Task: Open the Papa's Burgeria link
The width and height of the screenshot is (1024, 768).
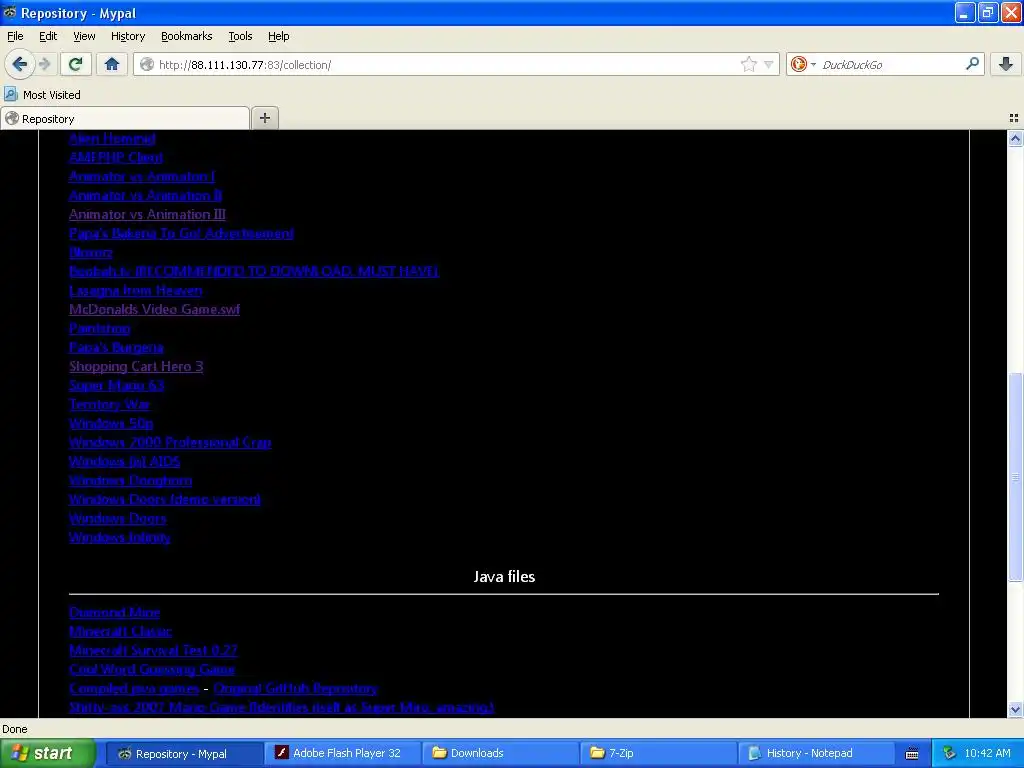Action: pos(116,347)
